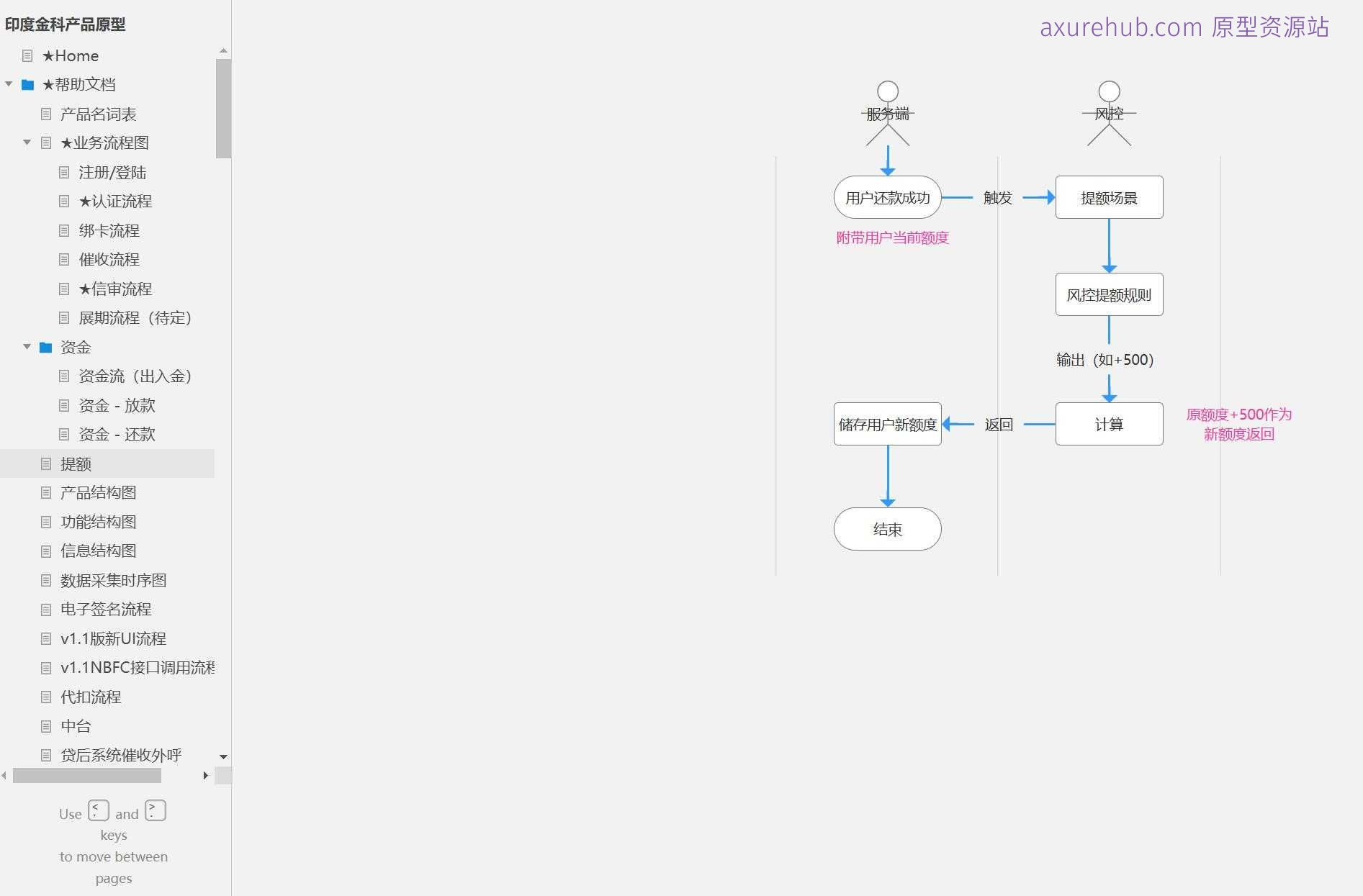Click the document icon next to 数据采集时序图

click(x=45, y=580)
